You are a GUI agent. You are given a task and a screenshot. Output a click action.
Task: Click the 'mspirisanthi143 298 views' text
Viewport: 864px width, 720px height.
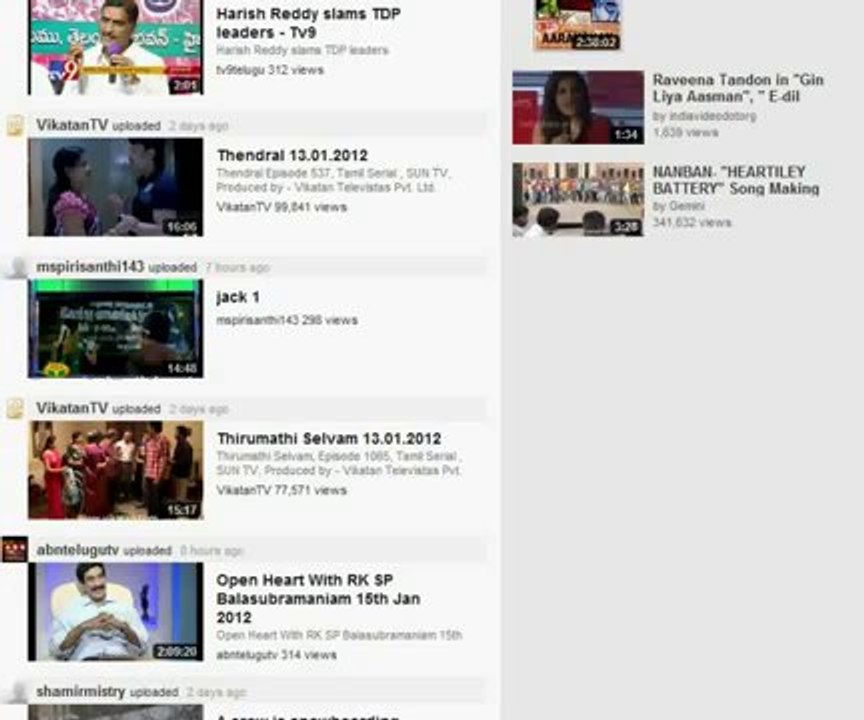287,320
